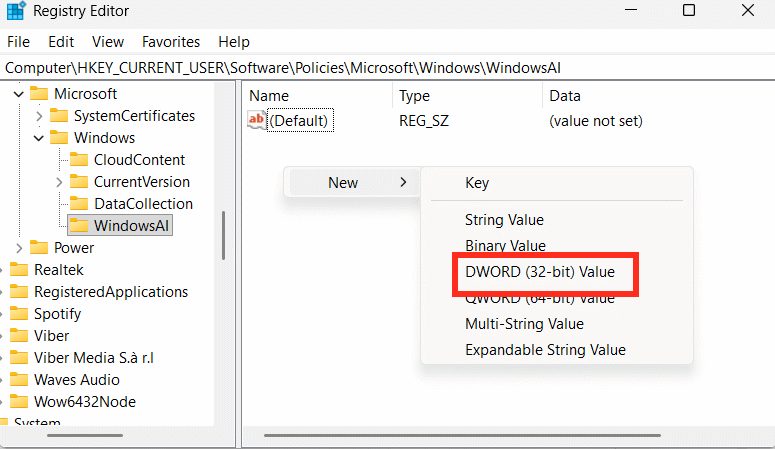The height and width of the screenshot is (449, 775).
Task: Click the SystemCertificates folder icon
Action: [59, 116]
